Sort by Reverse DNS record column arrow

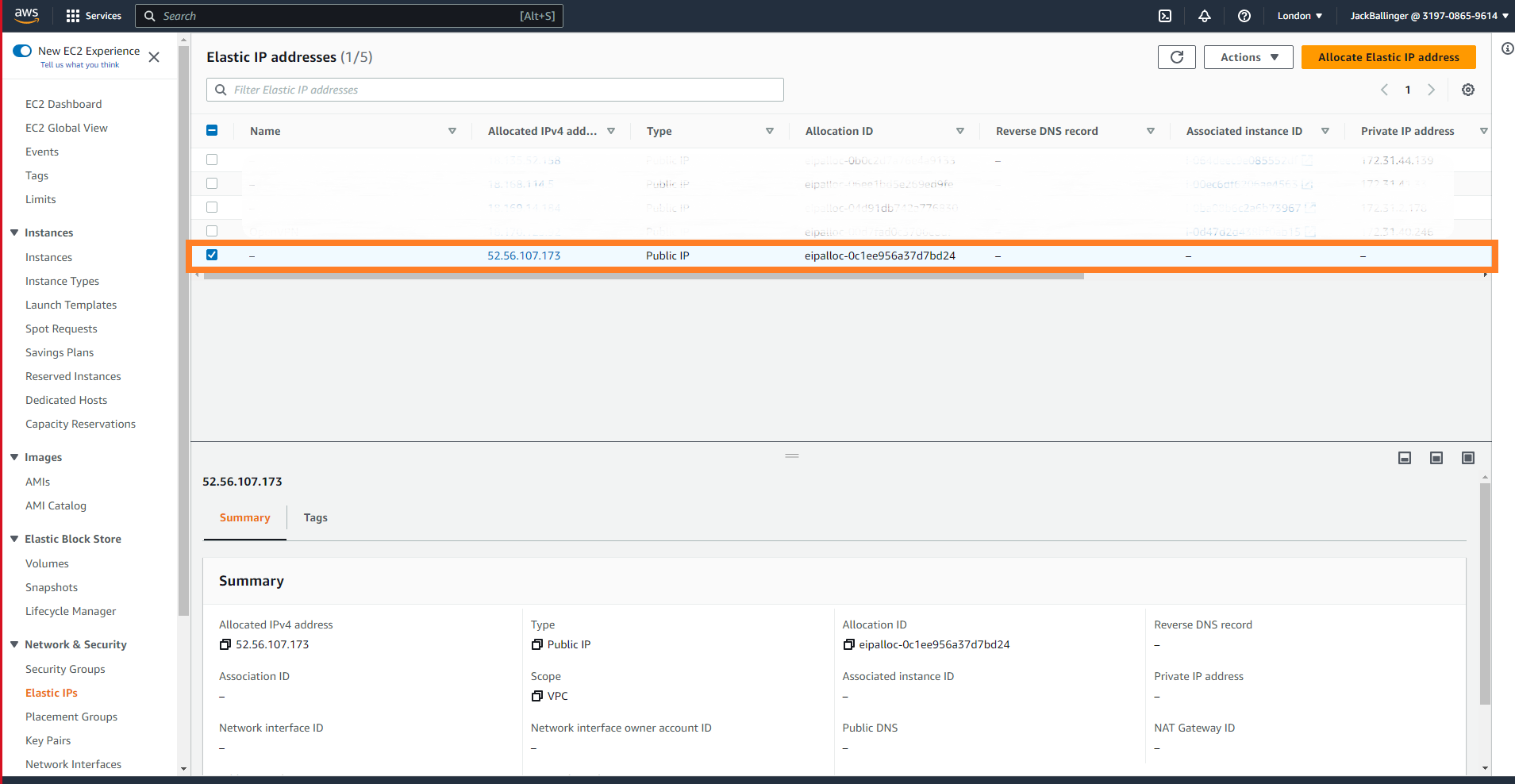pos(1151,131)
